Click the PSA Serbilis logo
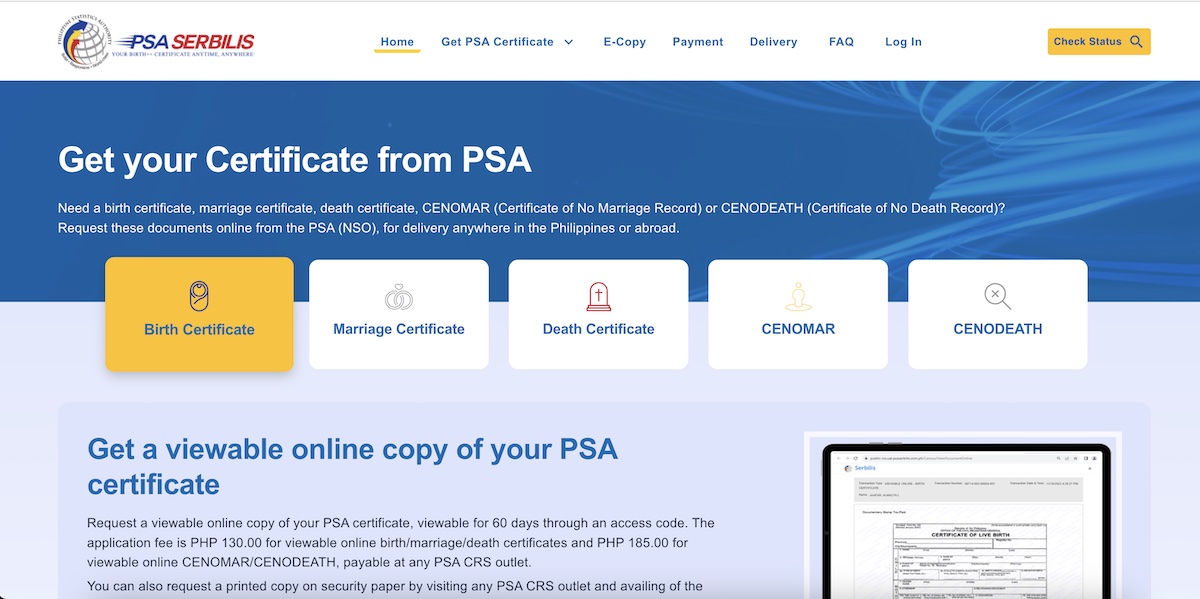 [x=156, y=41]
